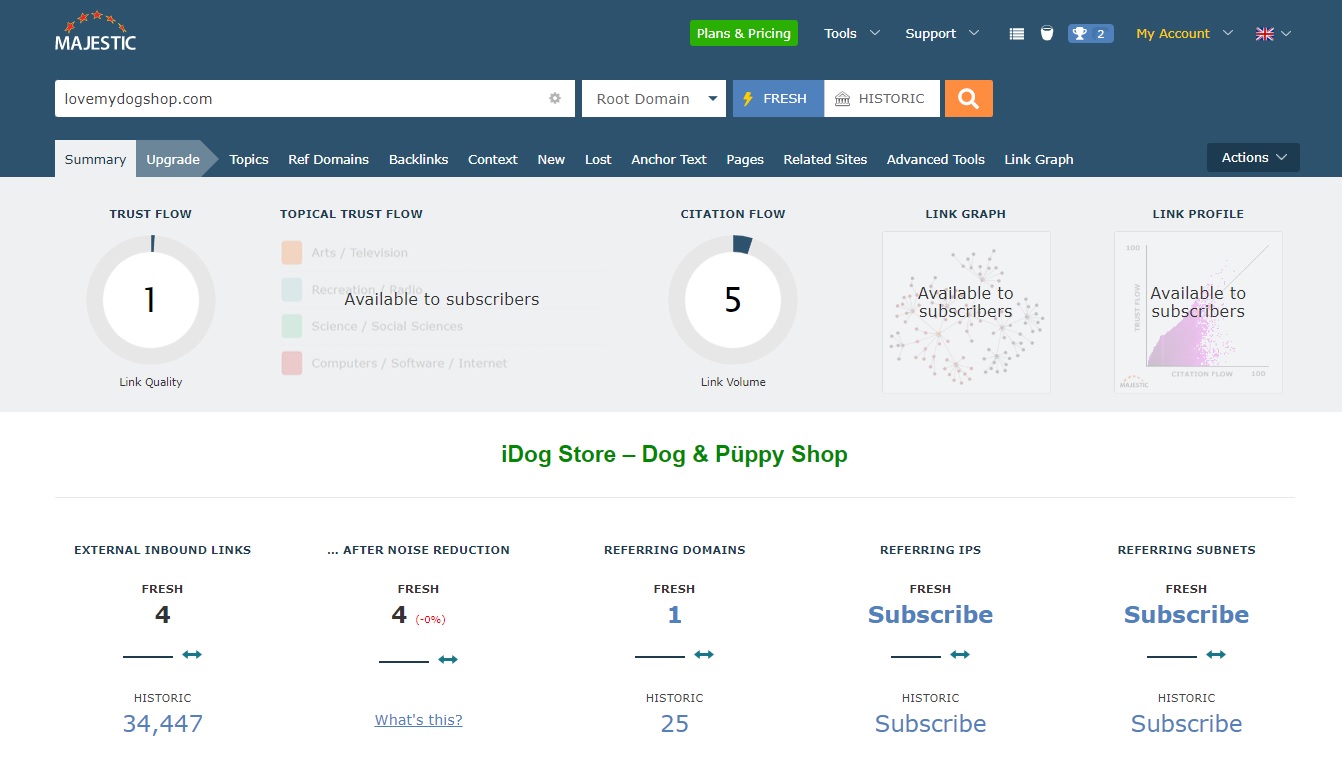
Task: Open the Summary tab
Action: click(95, 159)
